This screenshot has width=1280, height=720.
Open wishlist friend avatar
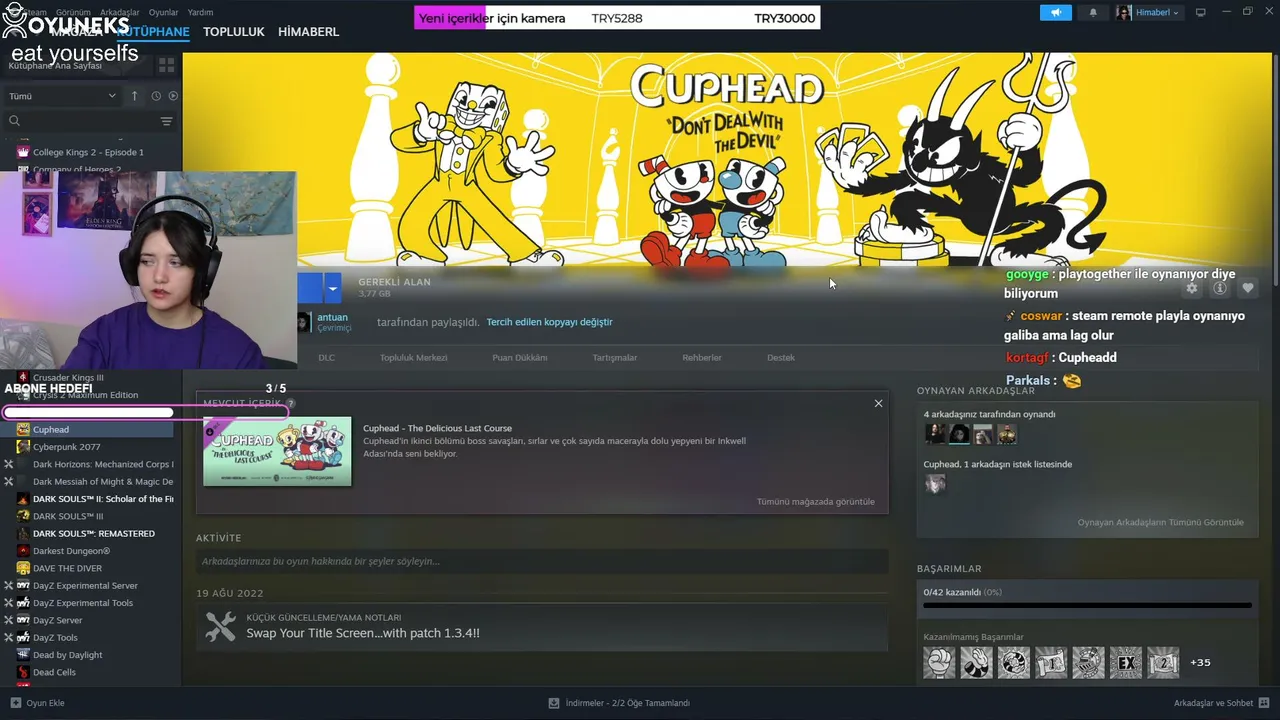pyautogui.click(x=935, y=484)
